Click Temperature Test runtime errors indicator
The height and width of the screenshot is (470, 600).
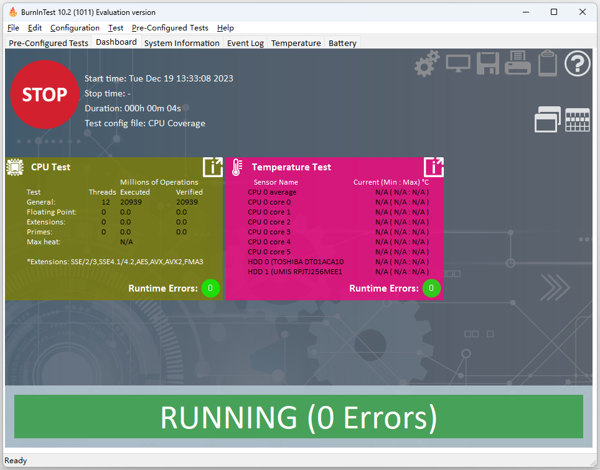click(x=431, y=288)
